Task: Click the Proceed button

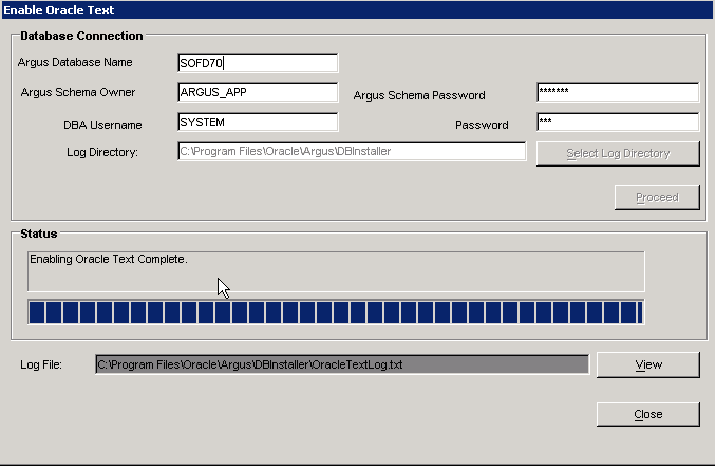Action: (x=657, y=197)
